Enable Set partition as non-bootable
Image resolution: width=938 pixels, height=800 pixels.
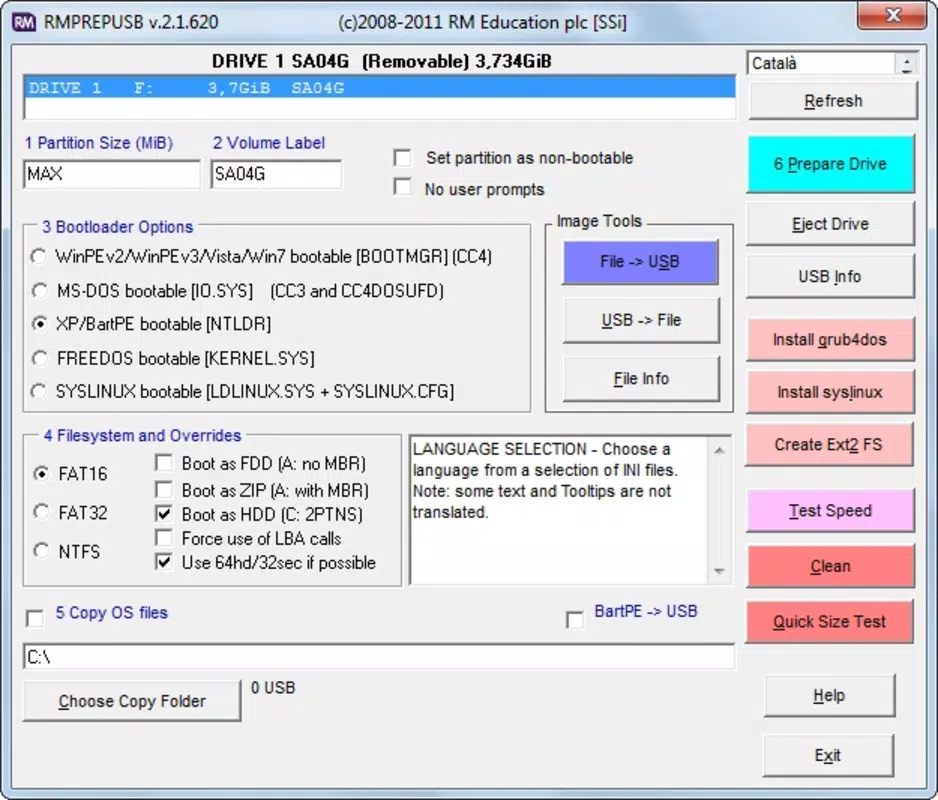click(403, 158)
